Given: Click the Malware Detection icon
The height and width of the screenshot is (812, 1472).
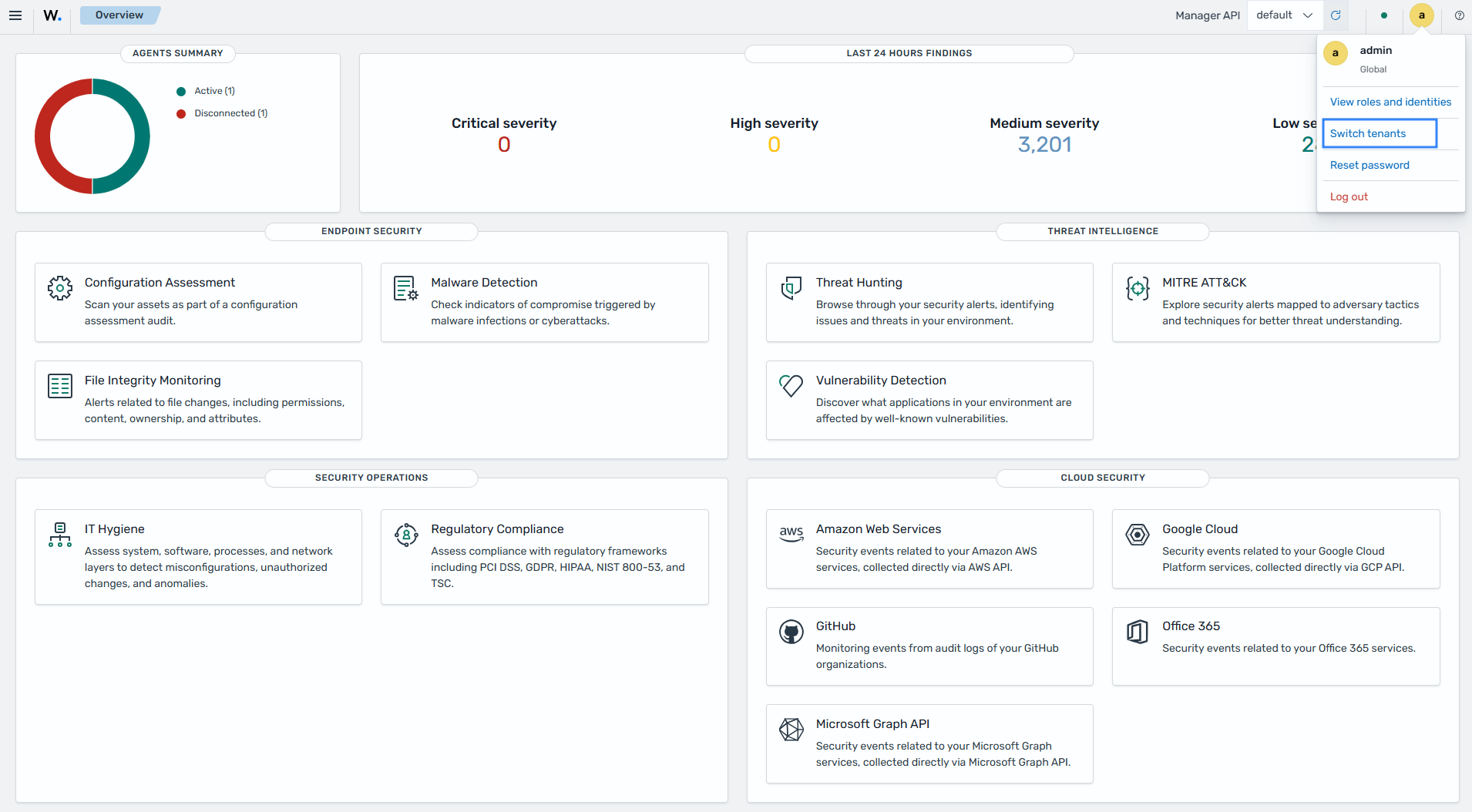Looking at the screenshot, I should (406, 288).
